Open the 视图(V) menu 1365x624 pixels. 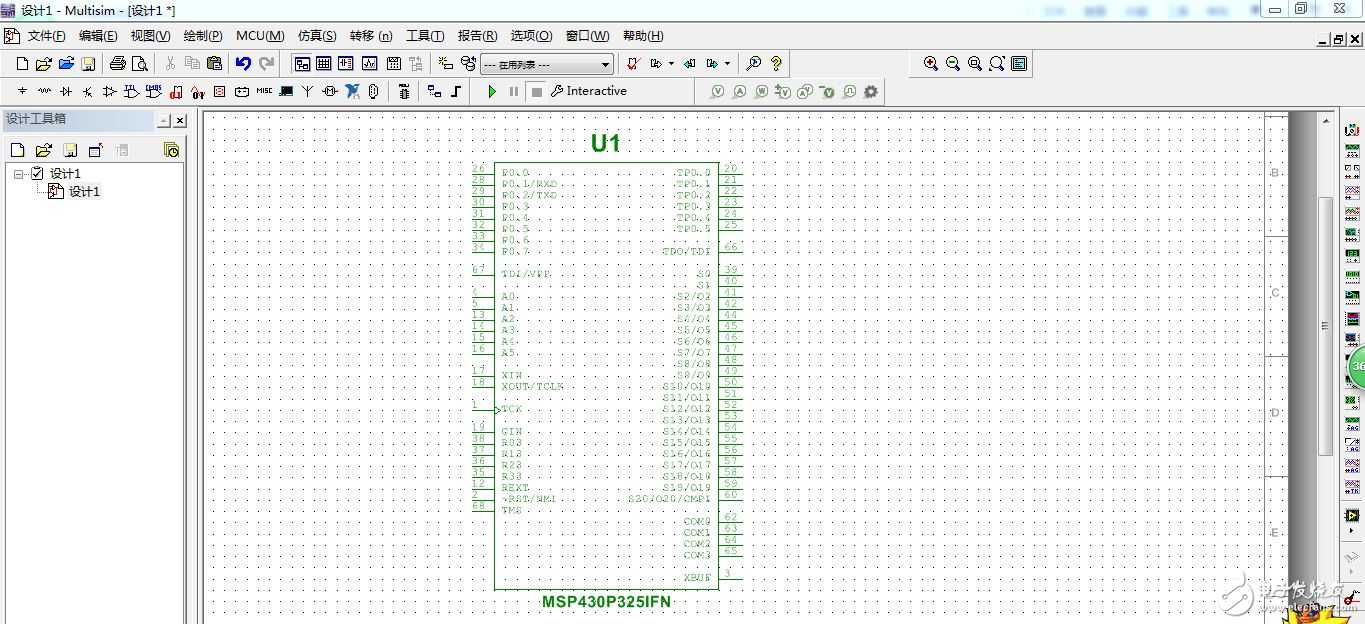coord(150,36)
